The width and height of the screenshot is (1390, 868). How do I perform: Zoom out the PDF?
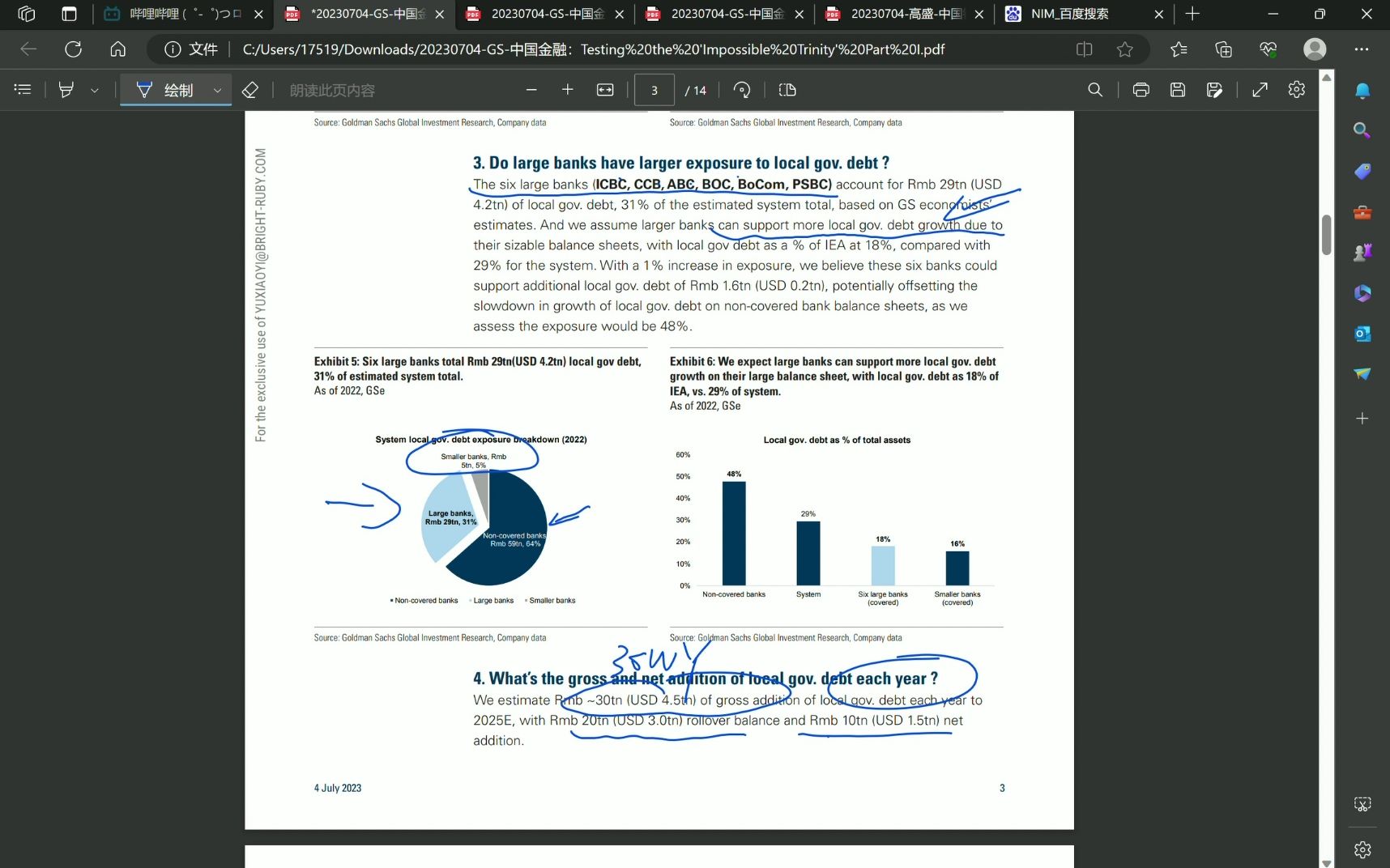coord(531,90)
